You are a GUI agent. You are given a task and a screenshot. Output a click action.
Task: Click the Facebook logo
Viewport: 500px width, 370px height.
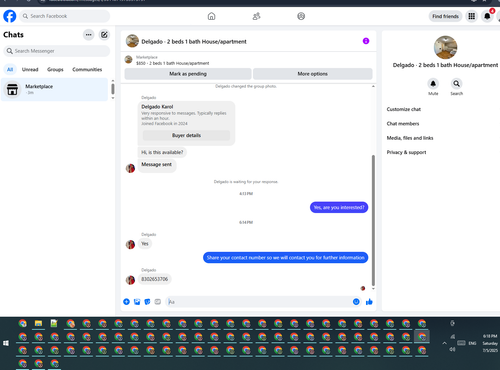10,16
